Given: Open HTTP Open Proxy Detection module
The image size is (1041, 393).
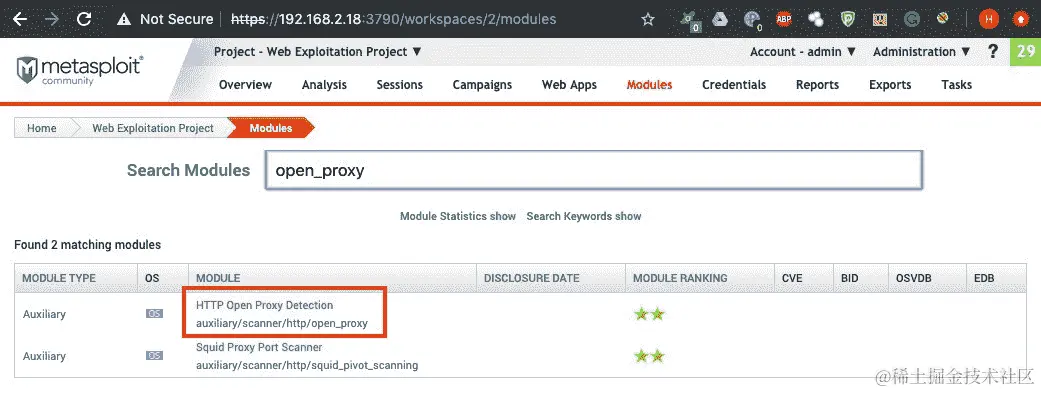Looking at the screenshot, I should pyautogui.click(x=264, y=305).
